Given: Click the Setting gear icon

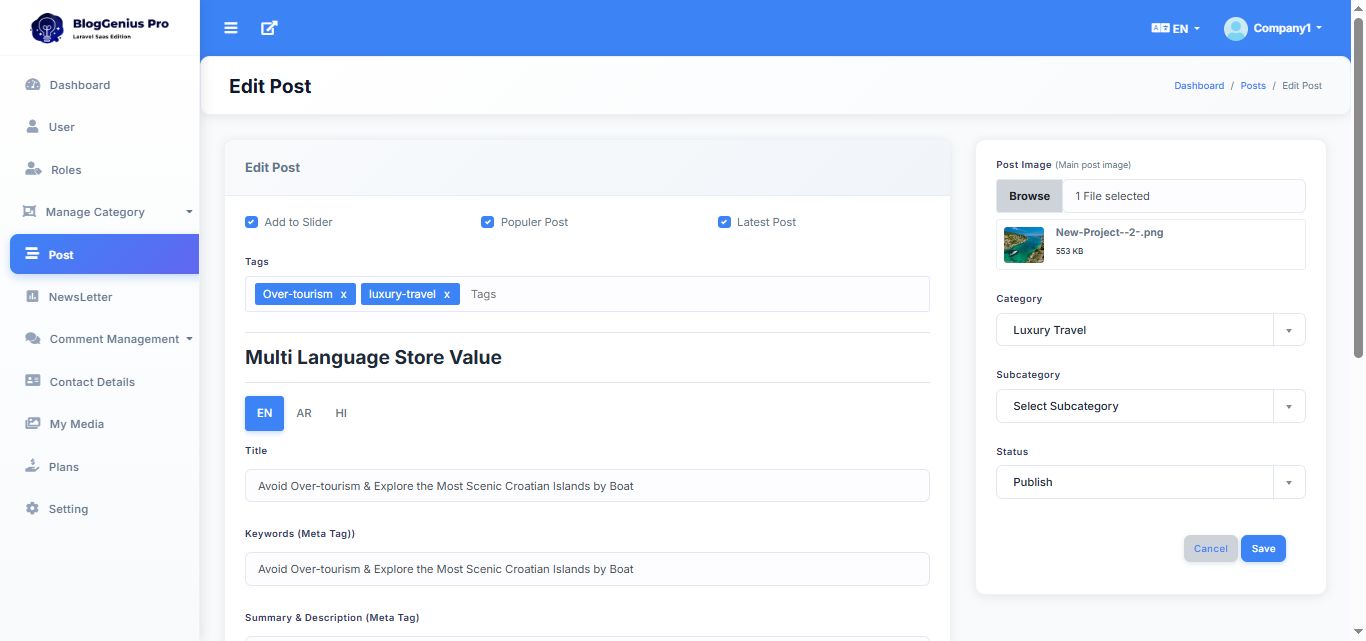Looking at the screenshot, I should click(32, 509).
